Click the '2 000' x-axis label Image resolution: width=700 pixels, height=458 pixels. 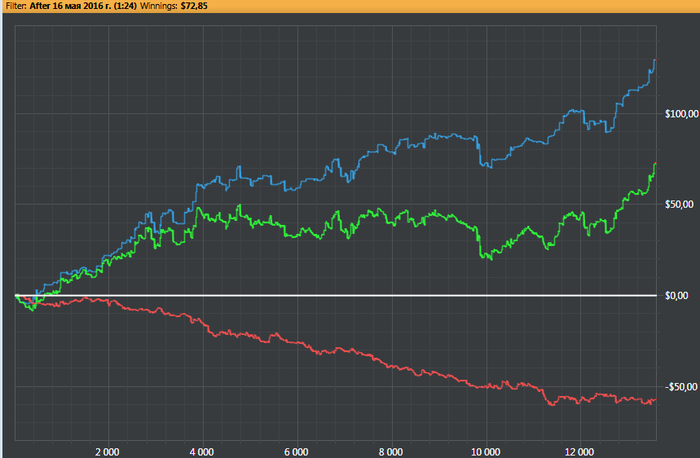[107, 452]
